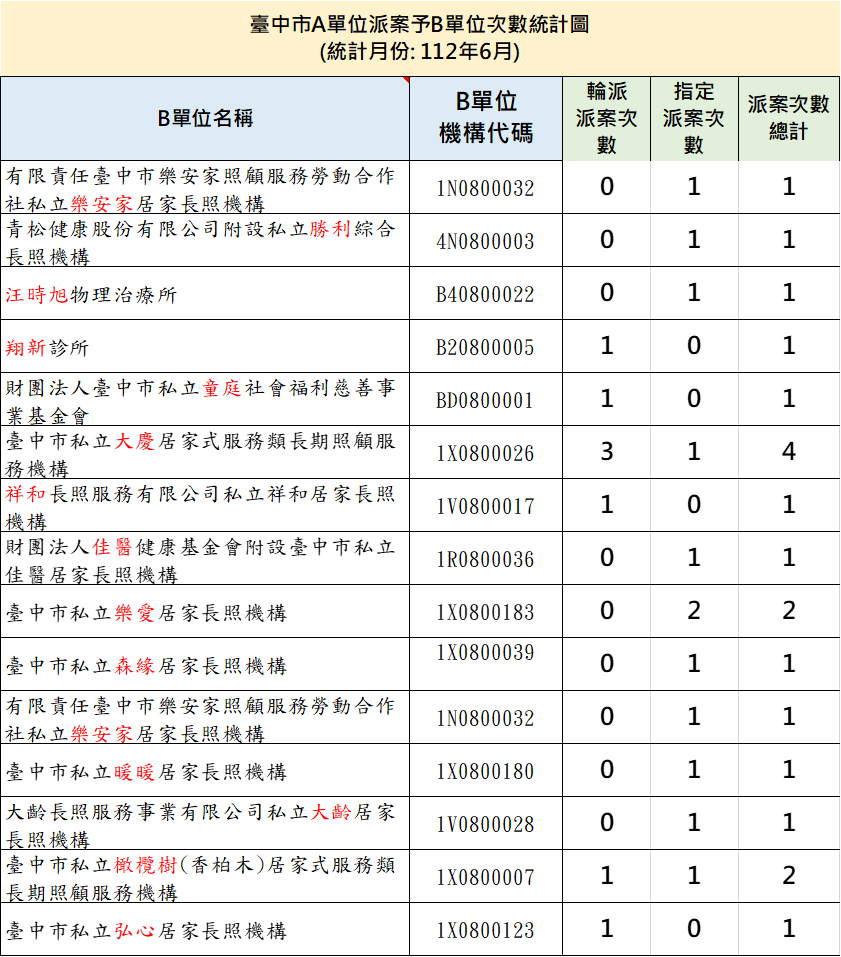This screenshot has height=957, width=841.
Task: Click code cell 1X0800180
Action: pos(486,772)
